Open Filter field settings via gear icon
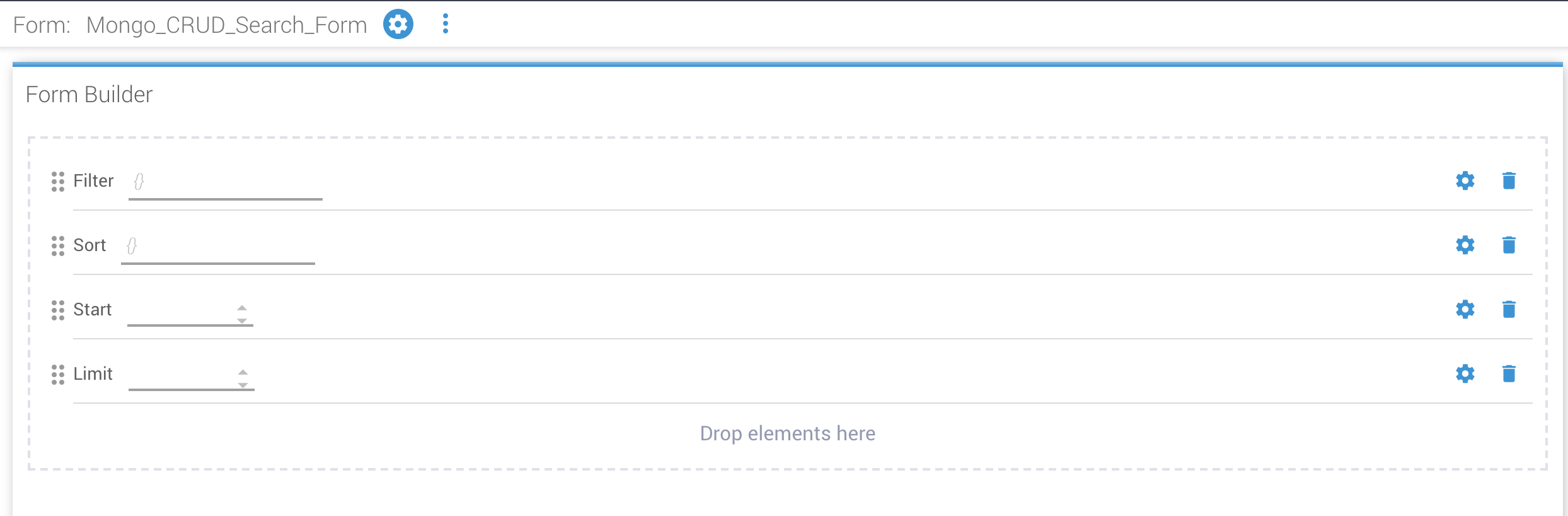Image resolution: width=1568 pixels, height=516 pixels. coord(1465,181)
